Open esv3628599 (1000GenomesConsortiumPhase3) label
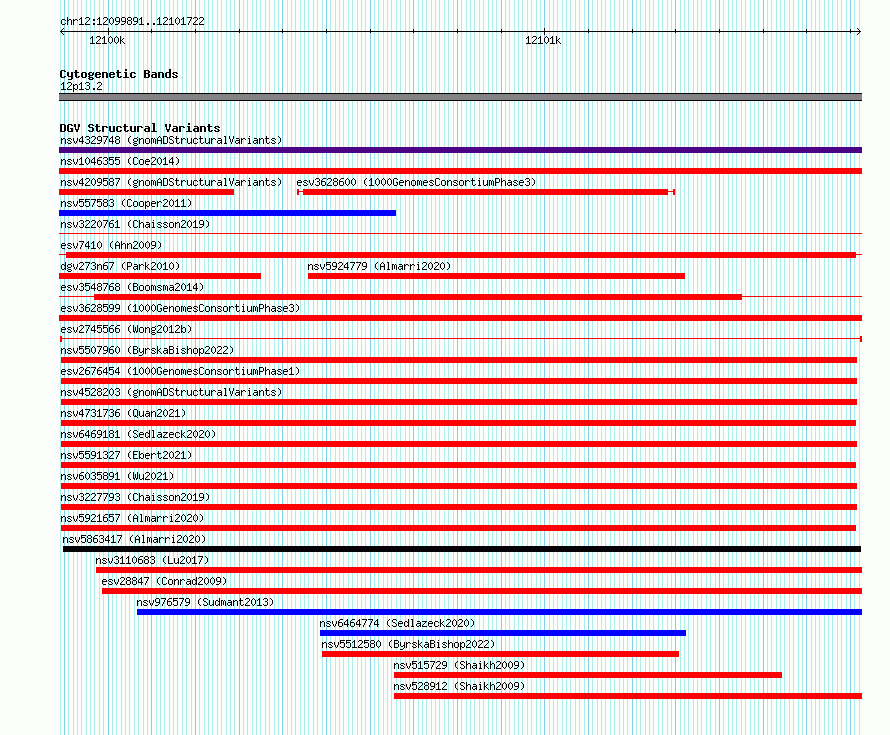This screenshot has height=735, width=890. coord(180,308)
